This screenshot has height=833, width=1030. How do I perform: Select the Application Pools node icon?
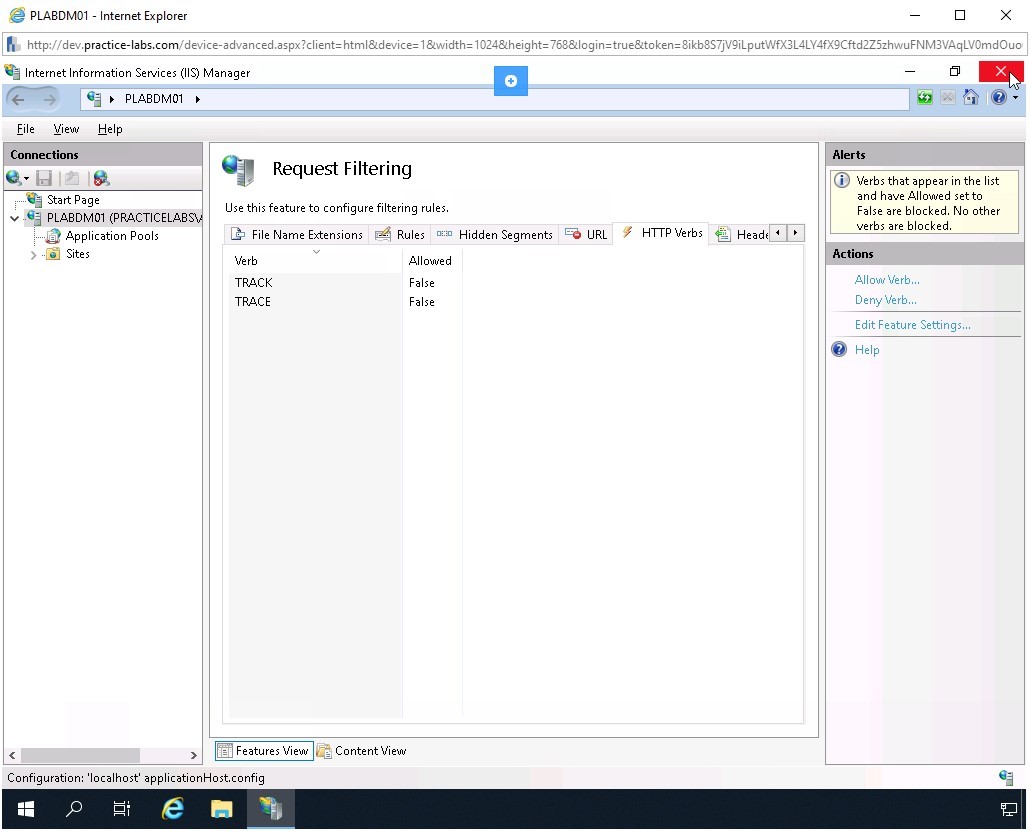pyautogui.click(x=52, y=236)
